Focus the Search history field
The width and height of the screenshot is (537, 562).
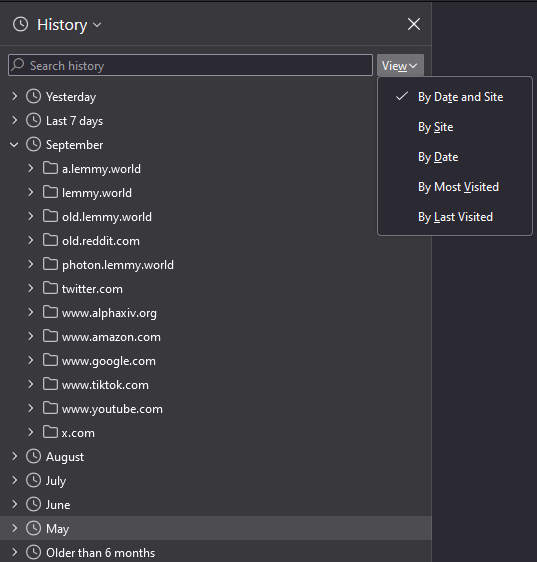click(x=190, y=65)
